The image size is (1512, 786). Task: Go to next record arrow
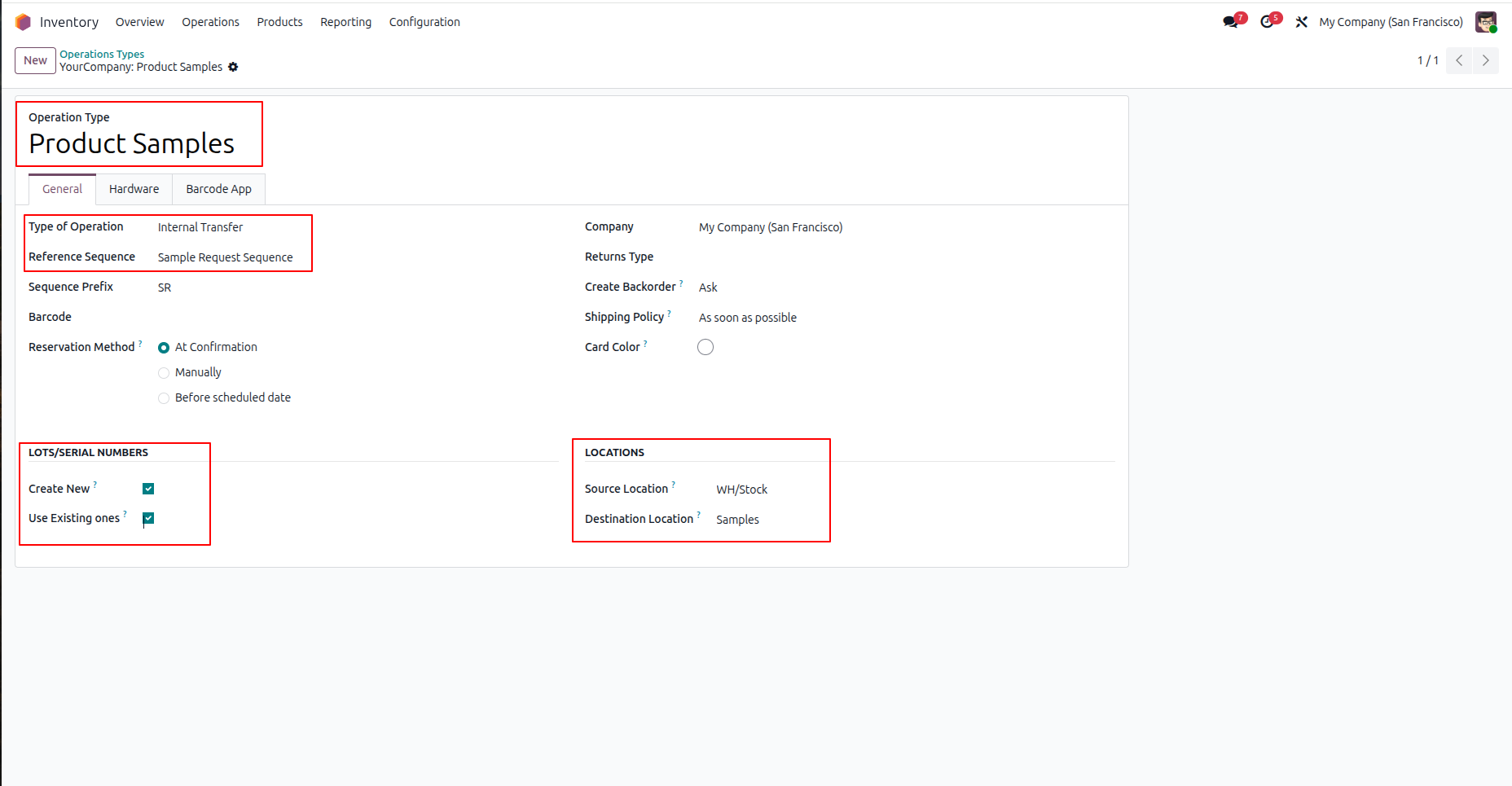(x=1486, y=60)
